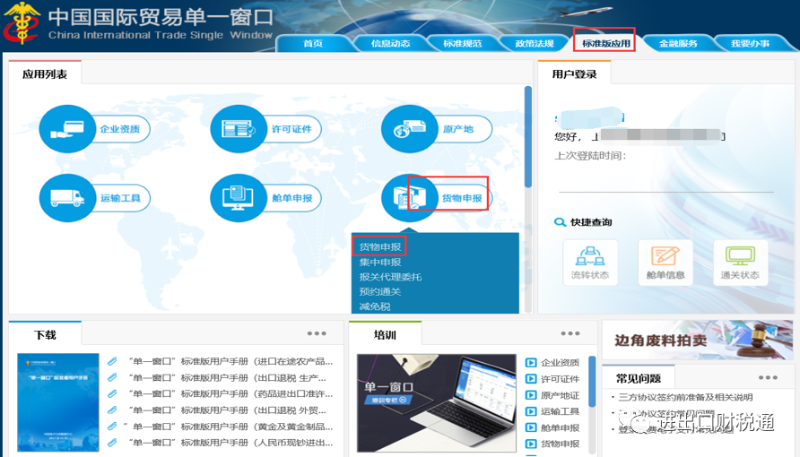Expand more options in 常见问题 panel
The image size is (800, 457).
[x=768, y=377]
